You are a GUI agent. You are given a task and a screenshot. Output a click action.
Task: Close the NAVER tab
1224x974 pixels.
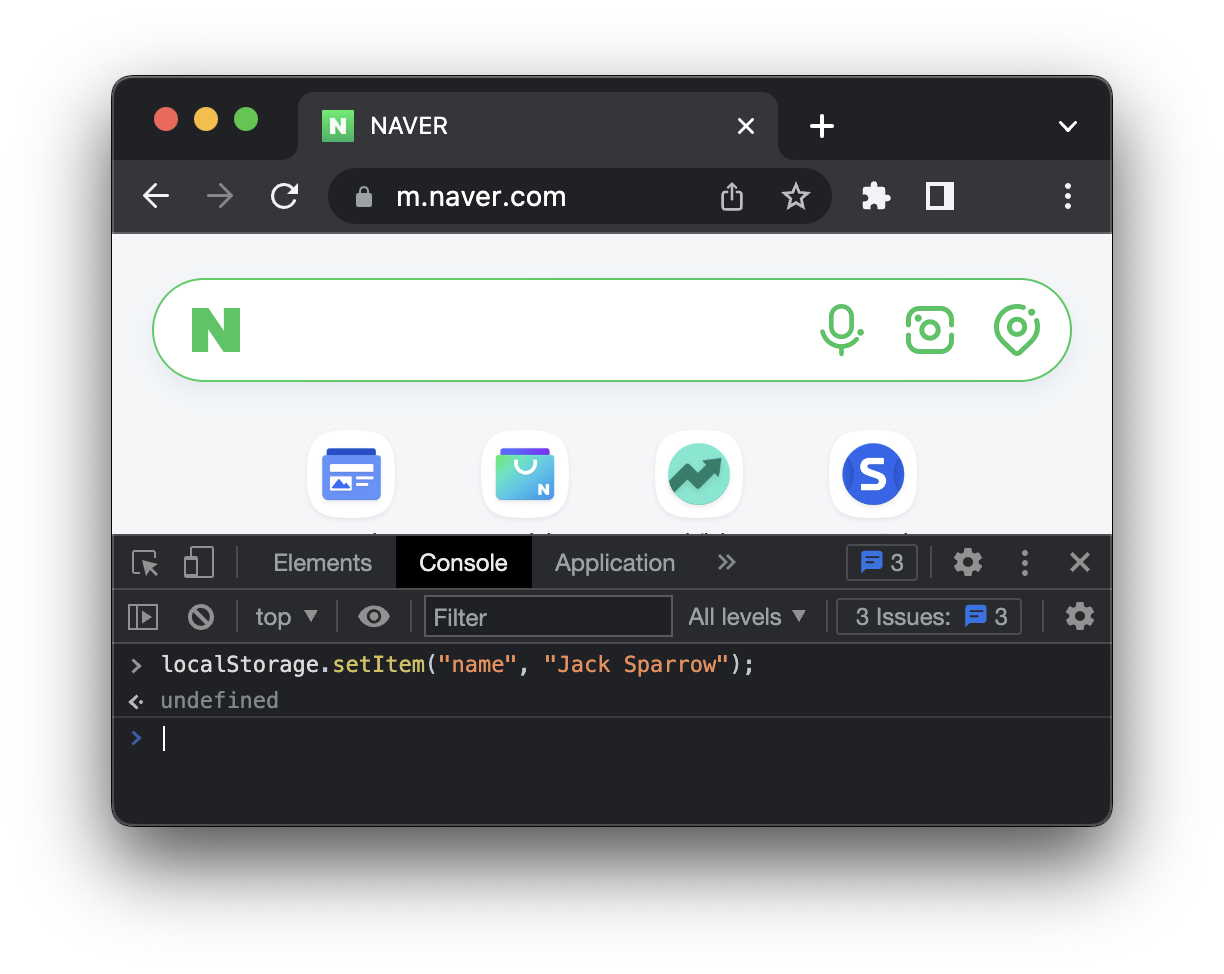[746, 126]
